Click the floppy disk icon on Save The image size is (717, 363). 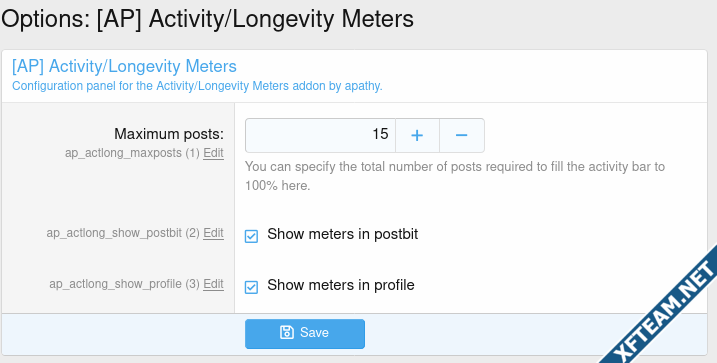click(x=287, y=332)
